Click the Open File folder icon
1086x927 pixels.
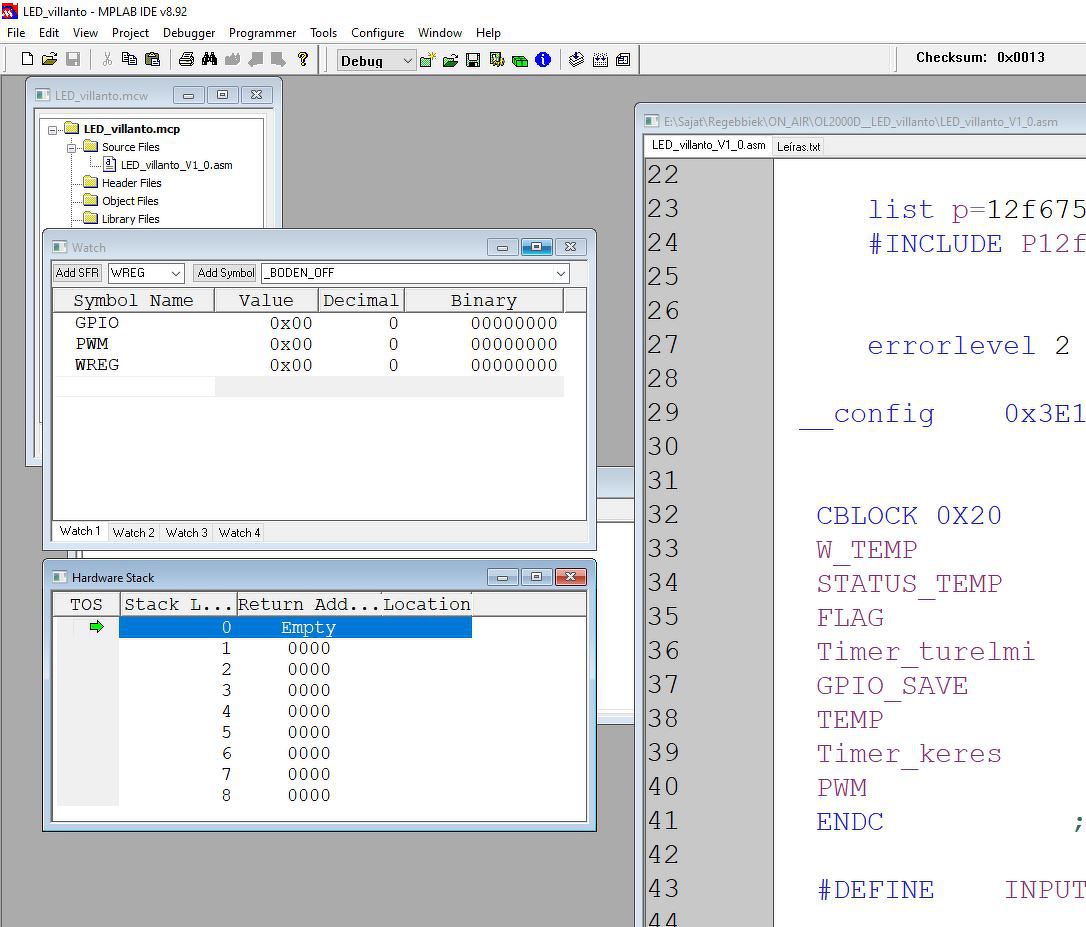click(49, 60)
